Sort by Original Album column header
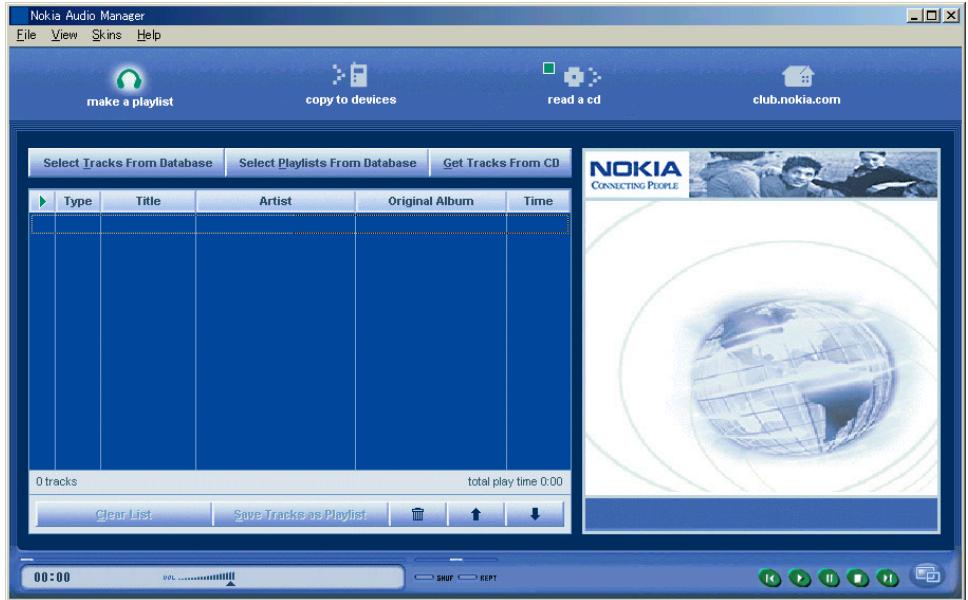The width and height of the screenshot is (968, 600). tap(431, 201)
